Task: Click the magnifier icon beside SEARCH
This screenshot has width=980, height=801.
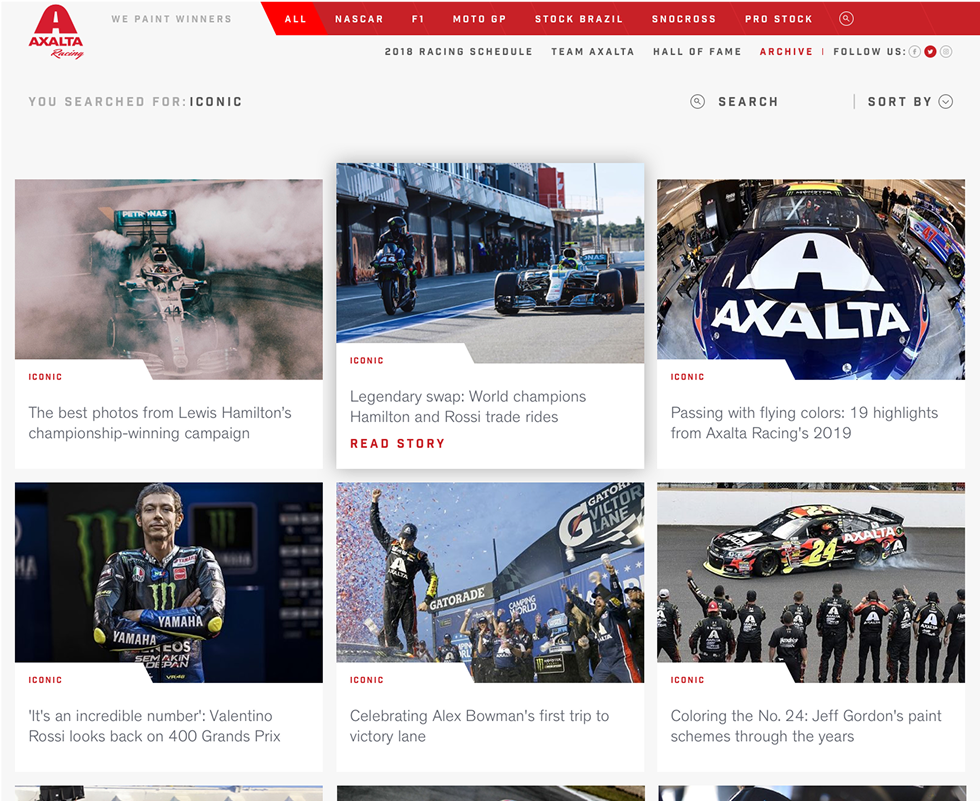Action: coord(698,101)
